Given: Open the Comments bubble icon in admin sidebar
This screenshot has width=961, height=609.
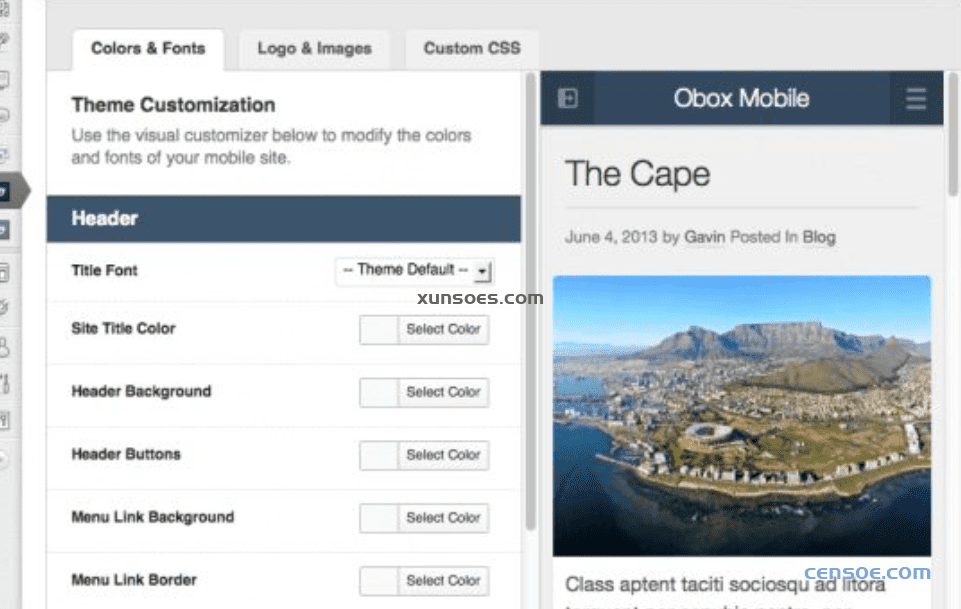Looking at the screenshot, I should pyautogui.click(x=4, y=80).
